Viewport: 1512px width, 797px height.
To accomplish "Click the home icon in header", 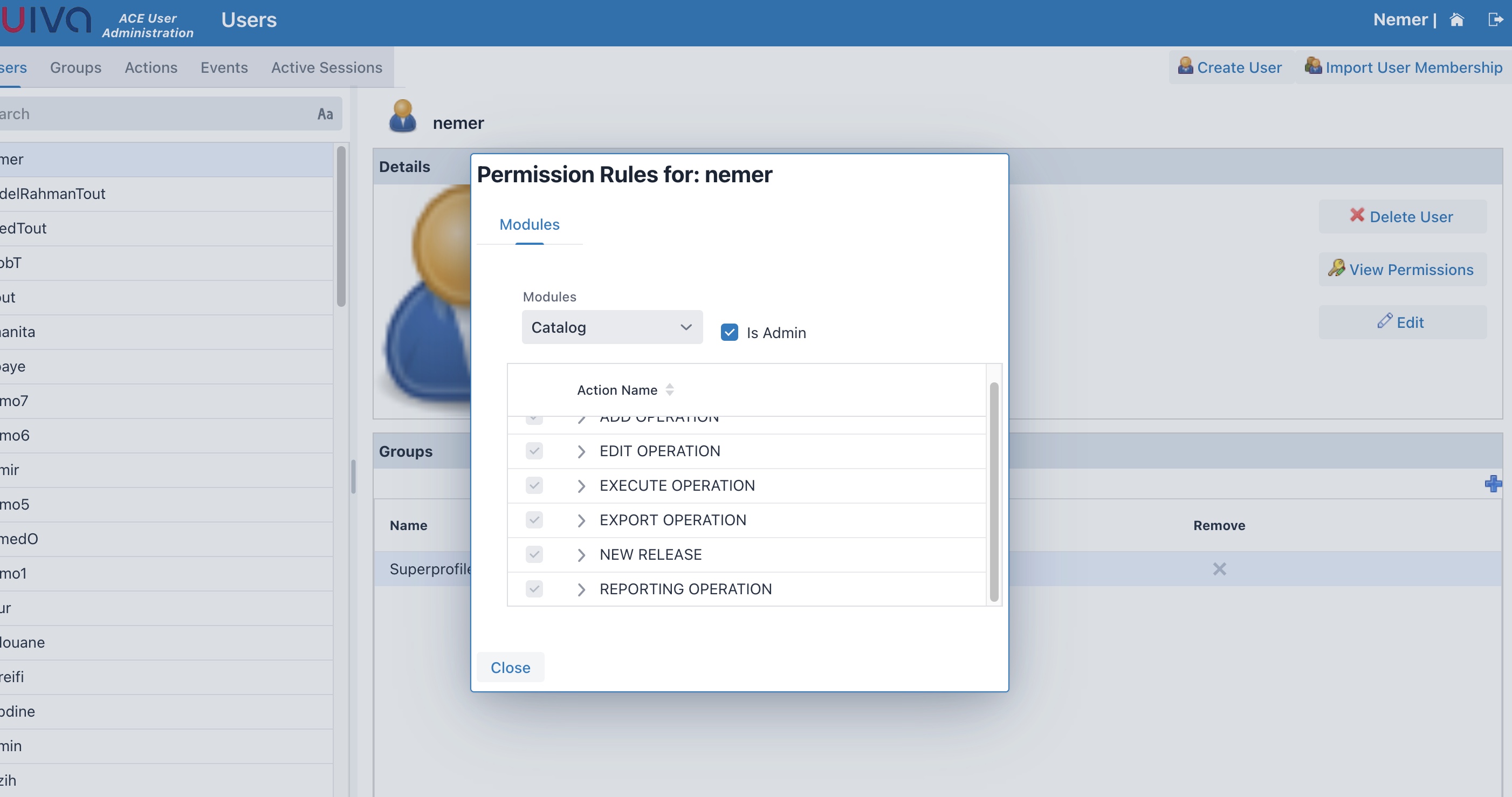I will point(1456,20).
